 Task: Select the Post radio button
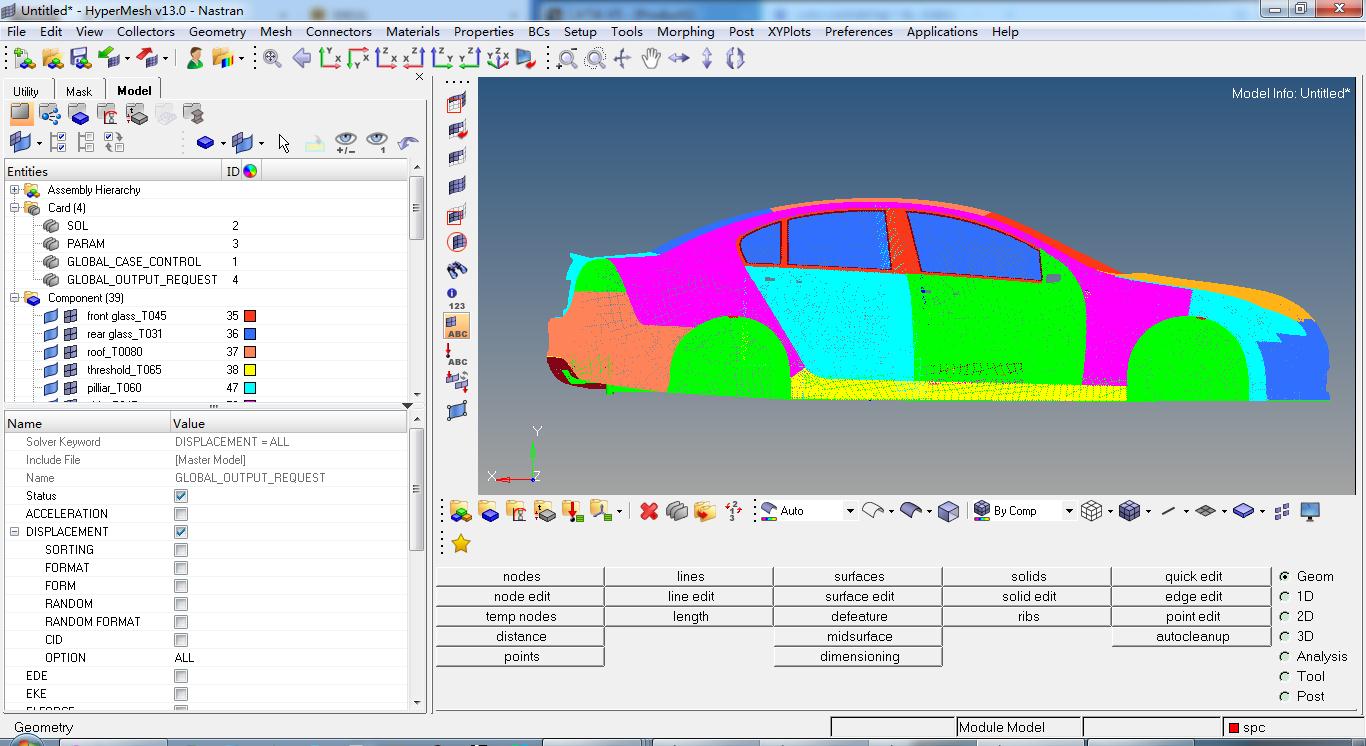click(1284, 696)
